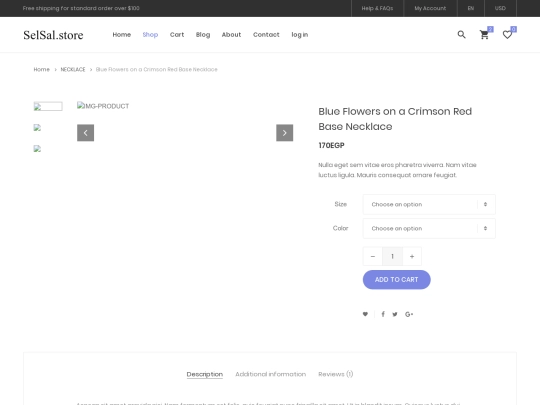Open the Contact menu item
Image resolution: width=540 pixels, height=405 pixels.
(266, 34)
